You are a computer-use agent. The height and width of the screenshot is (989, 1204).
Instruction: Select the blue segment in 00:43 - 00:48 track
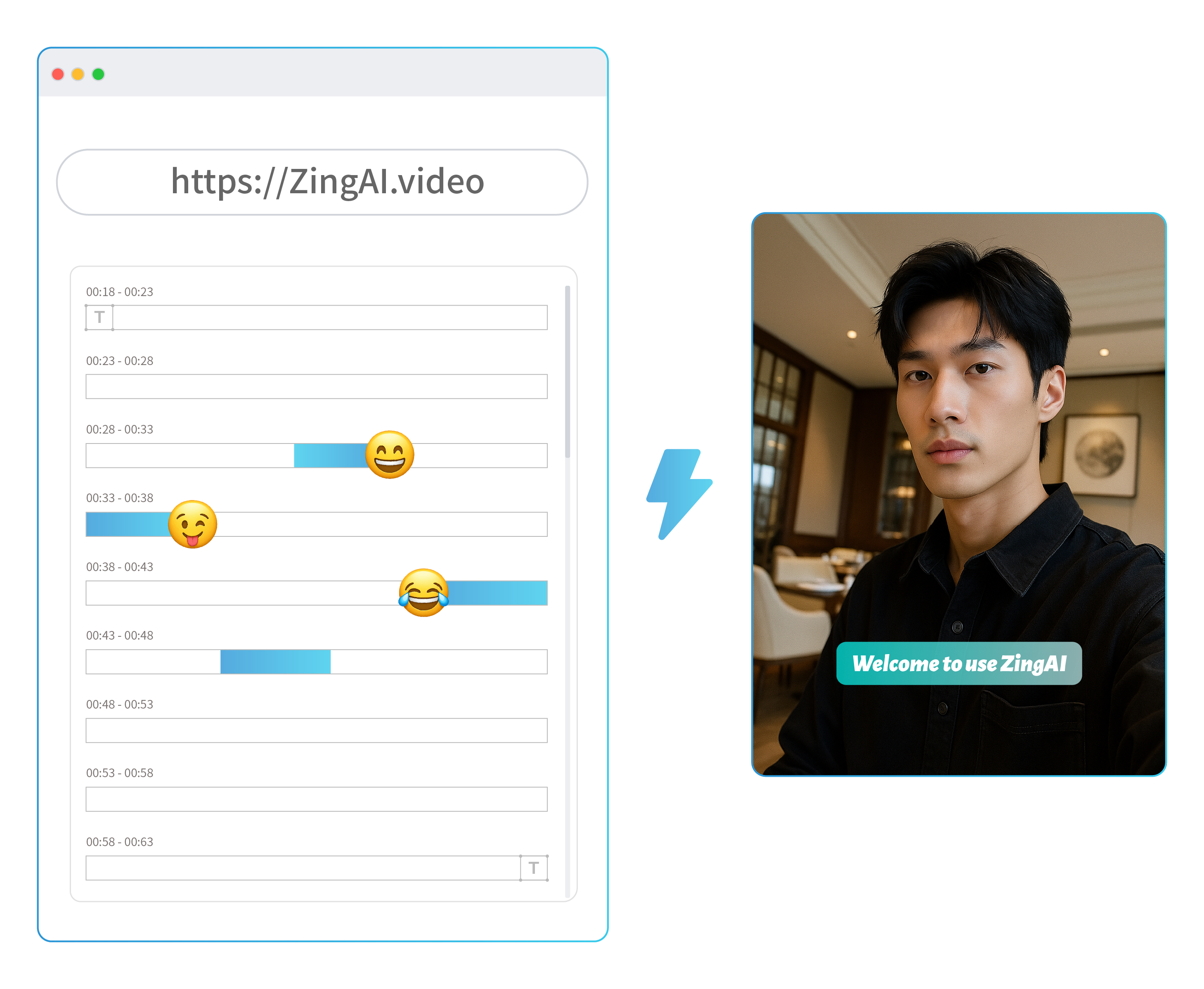275,662
